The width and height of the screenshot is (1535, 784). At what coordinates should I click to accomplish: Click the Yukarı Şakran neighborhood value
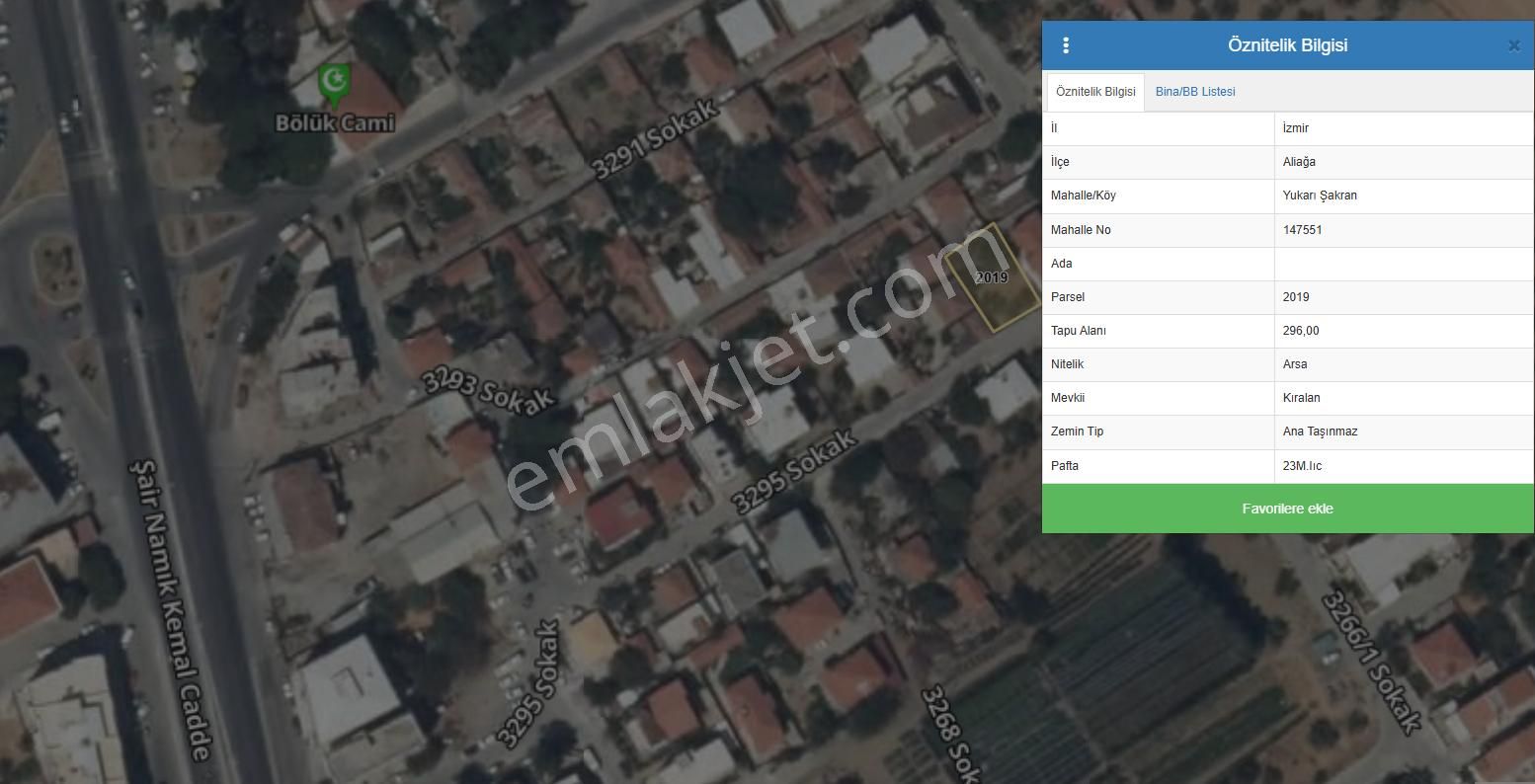[x=1319, y=196]
